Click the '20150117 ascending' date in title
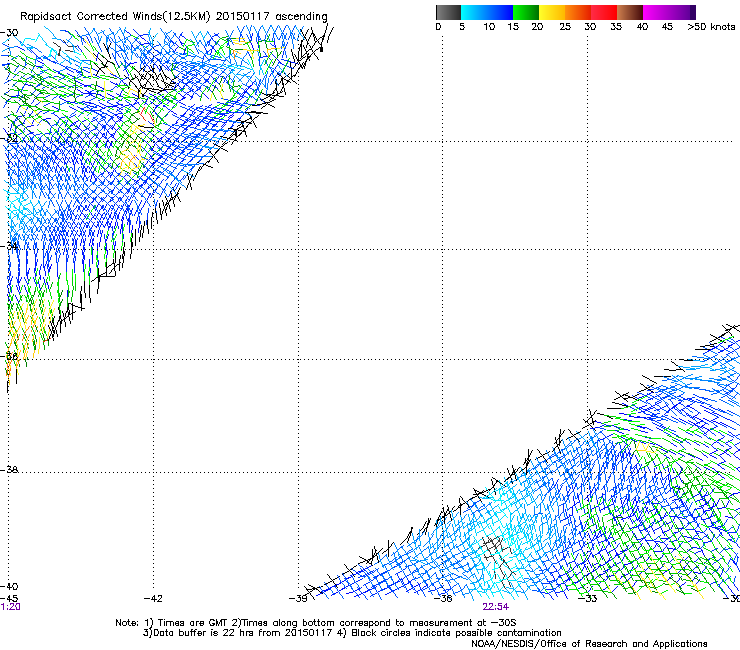The height and width of the screenshot is (650, 740). (x=271, y=17)
